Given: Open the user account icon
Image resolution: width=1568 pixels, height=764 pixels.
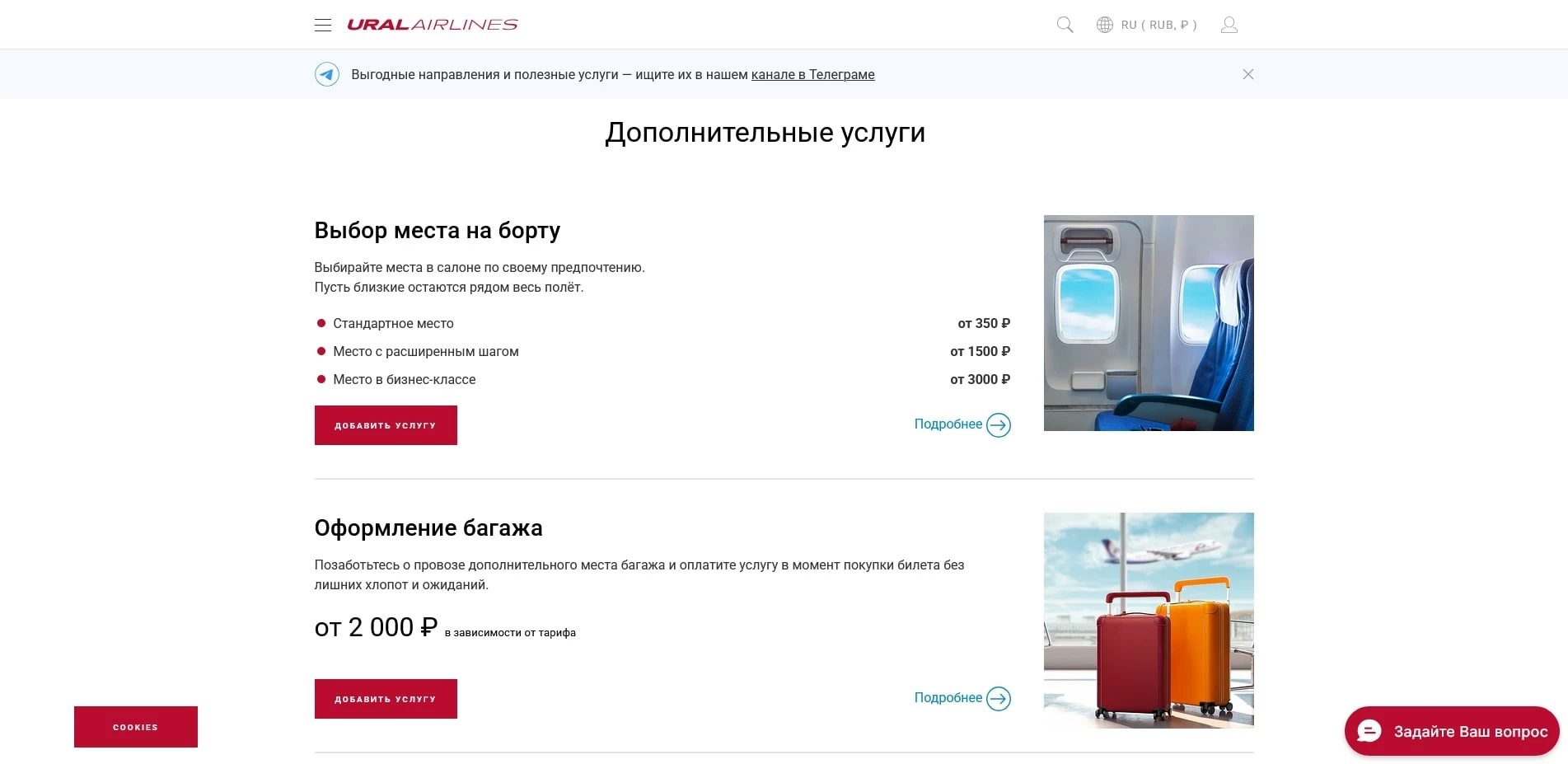Looking at the screenshot, I should 1229,24.
